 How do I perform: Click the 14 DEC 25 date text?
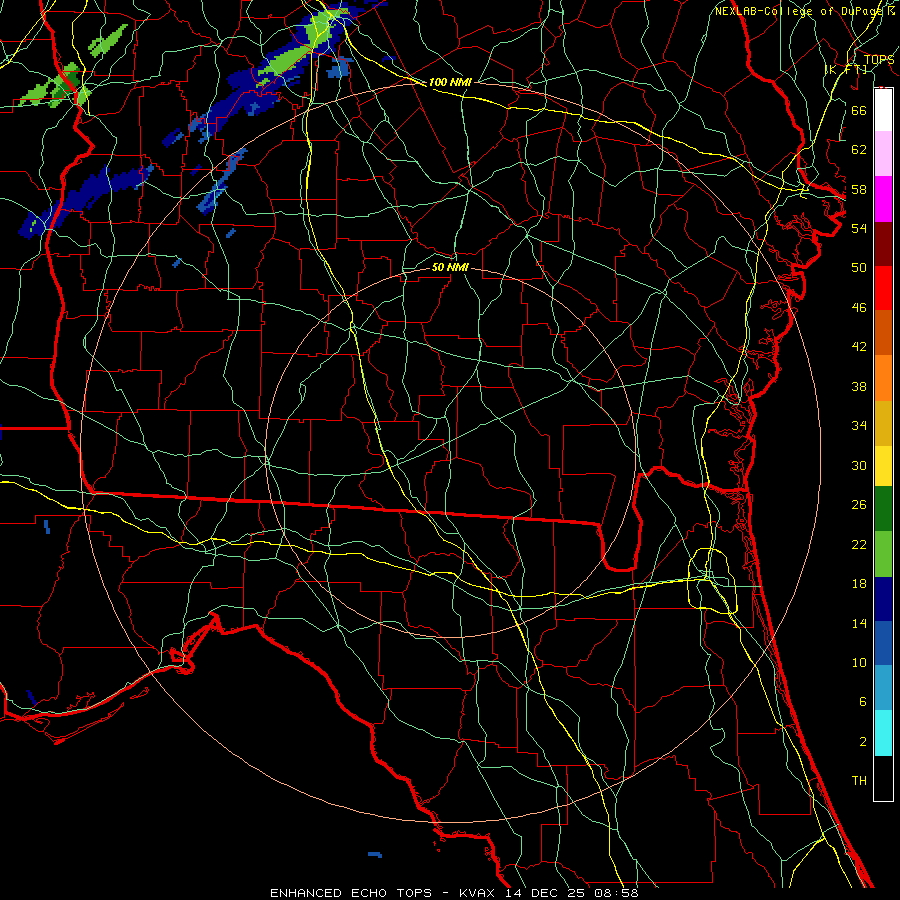[x=545, y=893]
